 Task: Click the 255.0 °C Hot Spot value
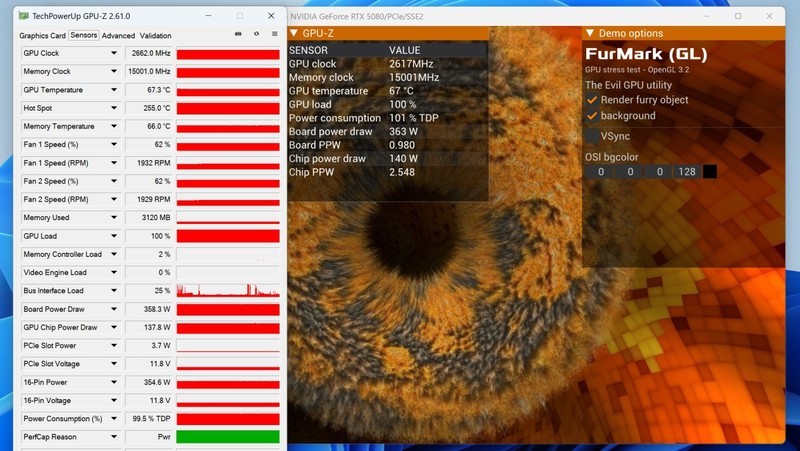148,108
